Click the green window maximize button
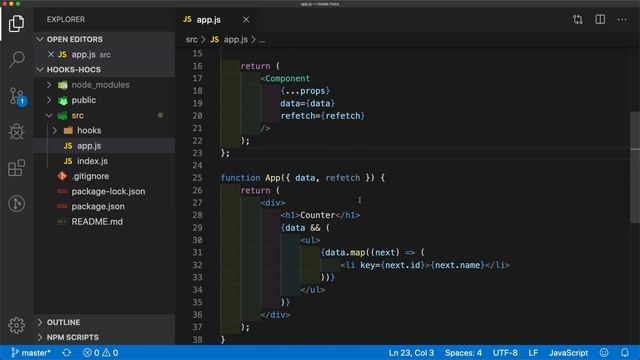The image size is (640, 360). (18, 4)
